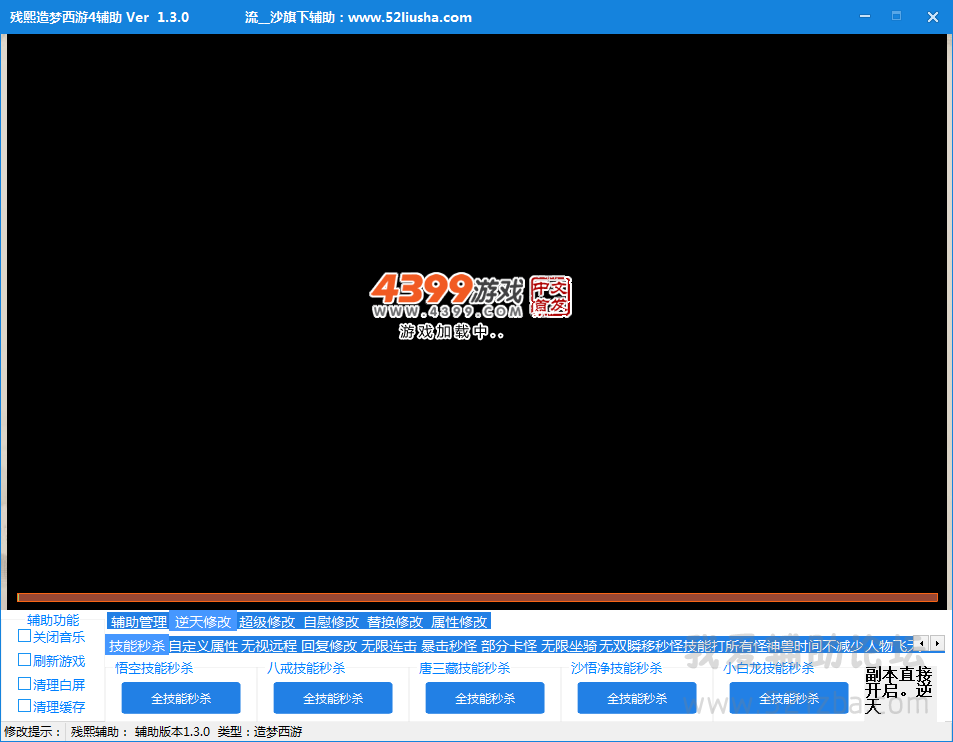Image resolution: width=953 pixels, height=742 pixels.
Task: Switch to the 辅助管理 tab
Action: coord(139,622)
